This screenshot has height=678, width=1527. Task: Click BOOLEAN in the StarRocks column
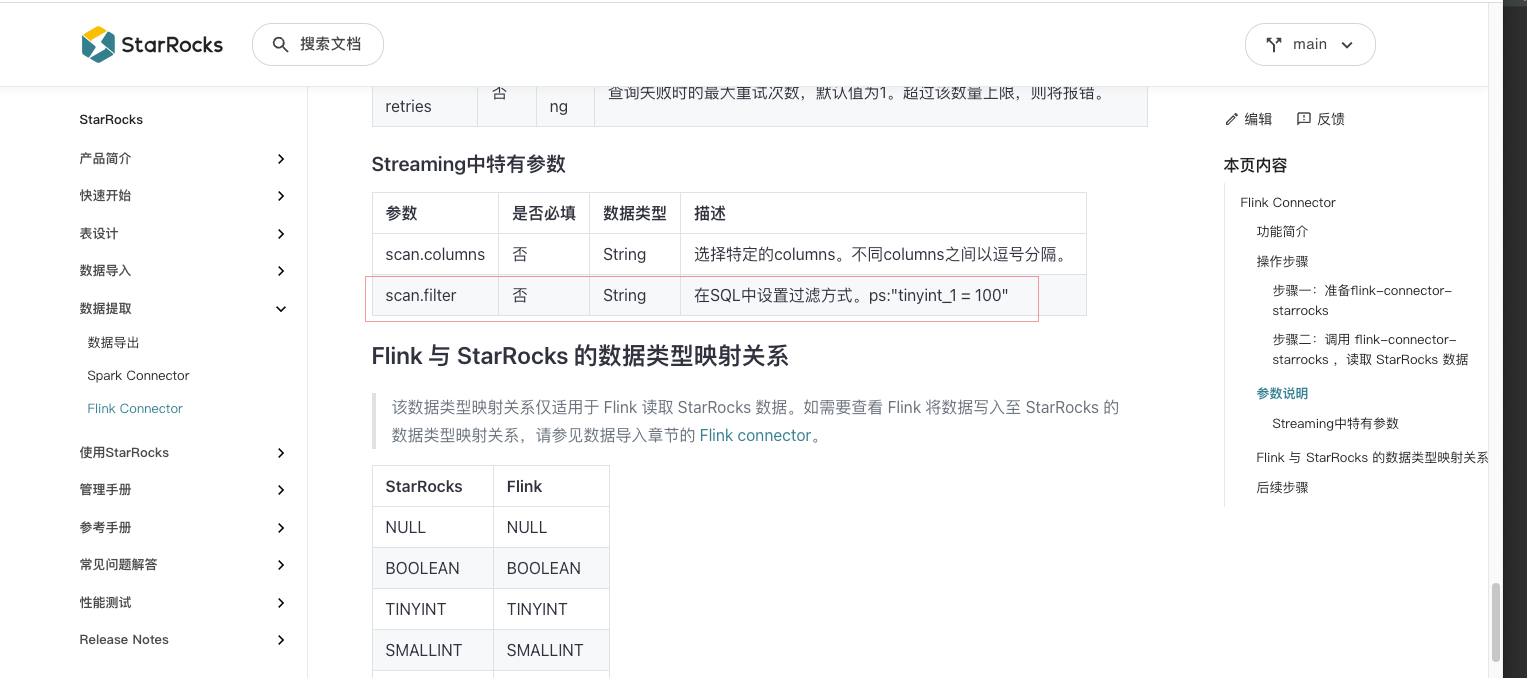coord(433,568)
